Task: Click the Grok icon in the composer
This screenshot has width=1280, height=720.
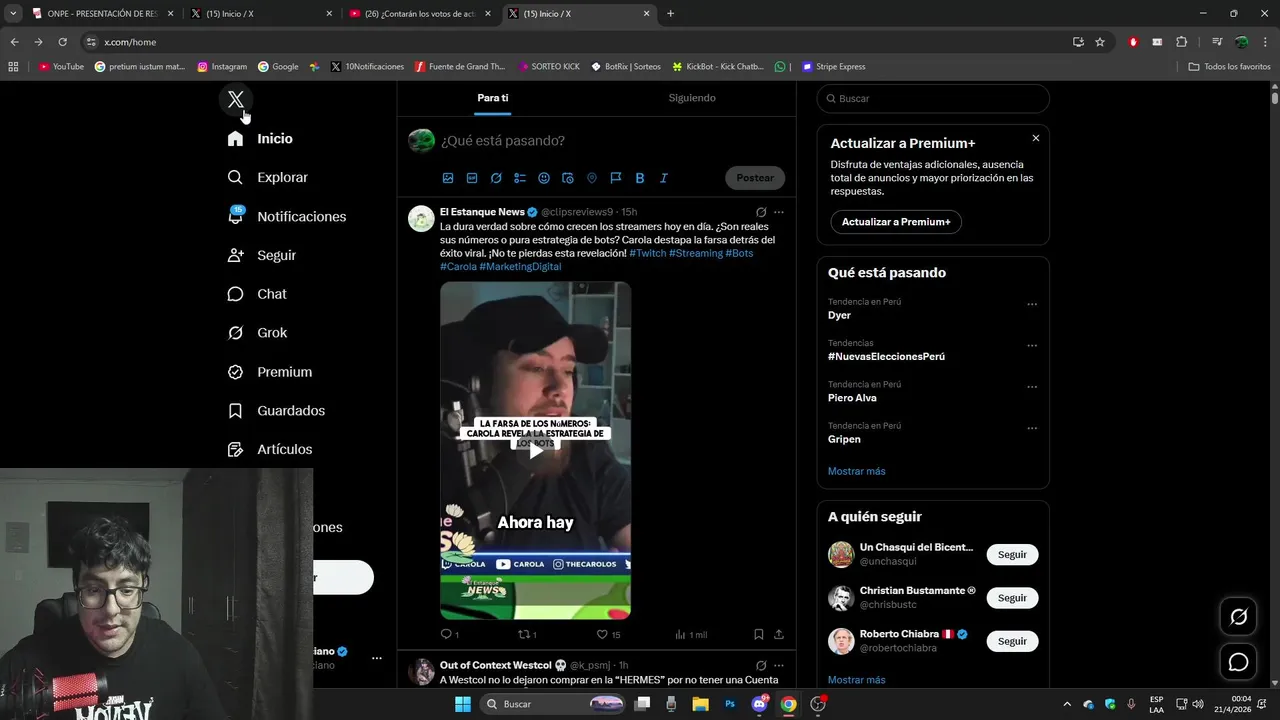Action: (x=496, y=178)
